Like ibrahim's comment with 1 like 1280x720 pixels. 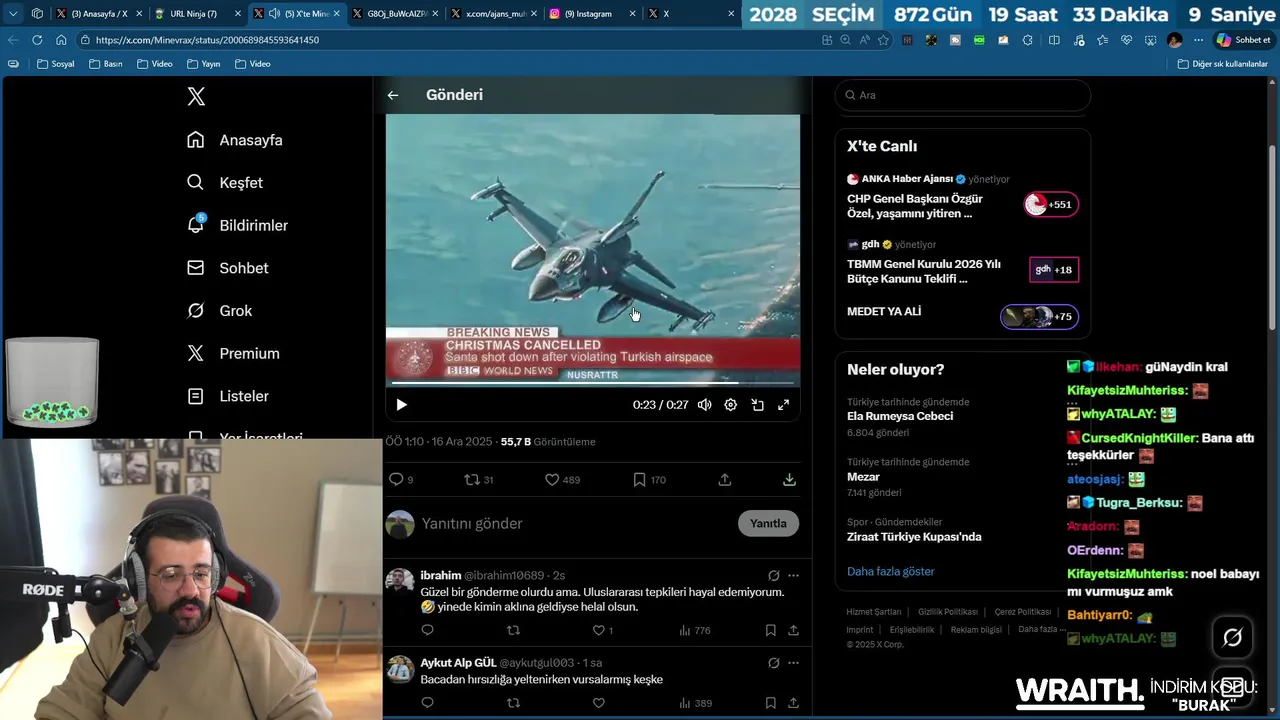point(603,630)
